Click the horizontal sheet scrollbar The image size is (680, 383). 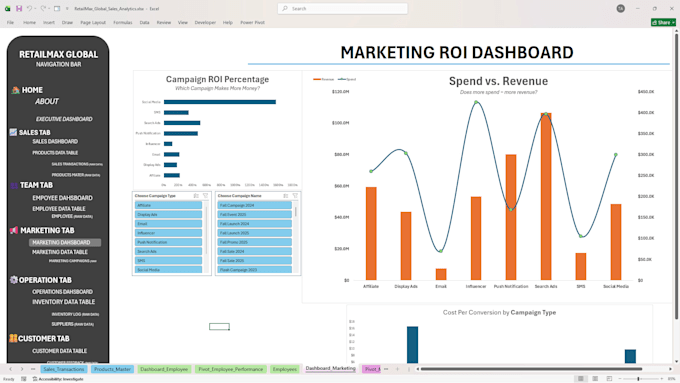[531, 369]
